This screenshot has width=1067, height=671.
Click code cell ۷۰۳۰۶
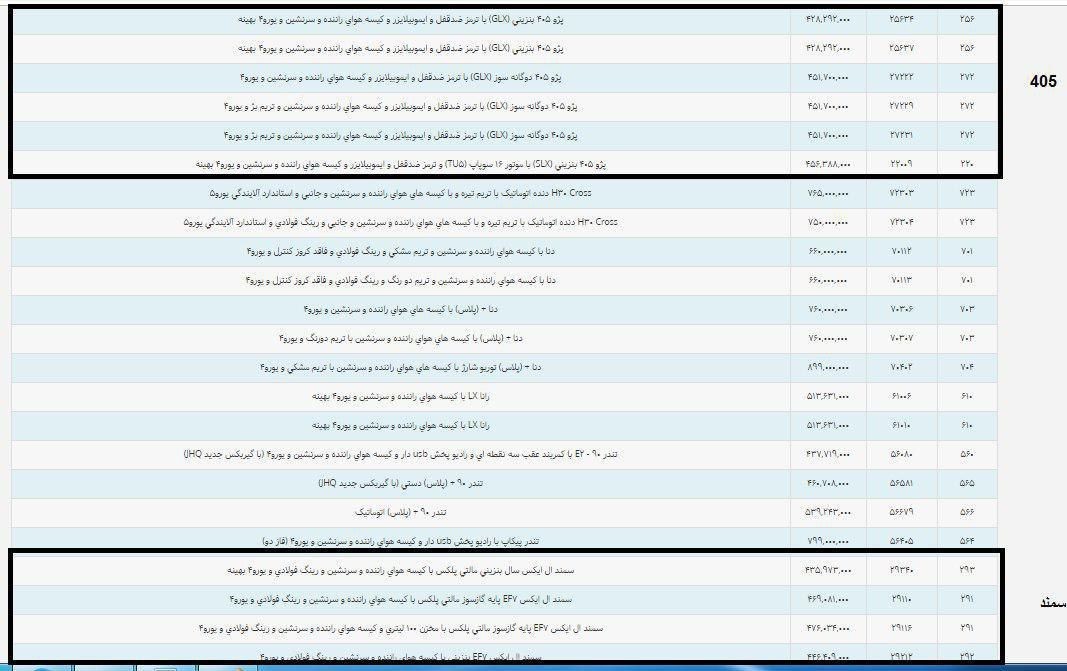coord(901,309)
